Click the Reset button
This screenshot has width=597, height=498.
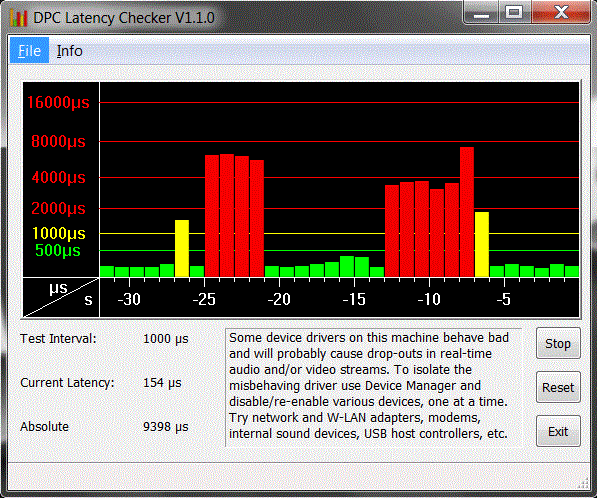(558, 387)
